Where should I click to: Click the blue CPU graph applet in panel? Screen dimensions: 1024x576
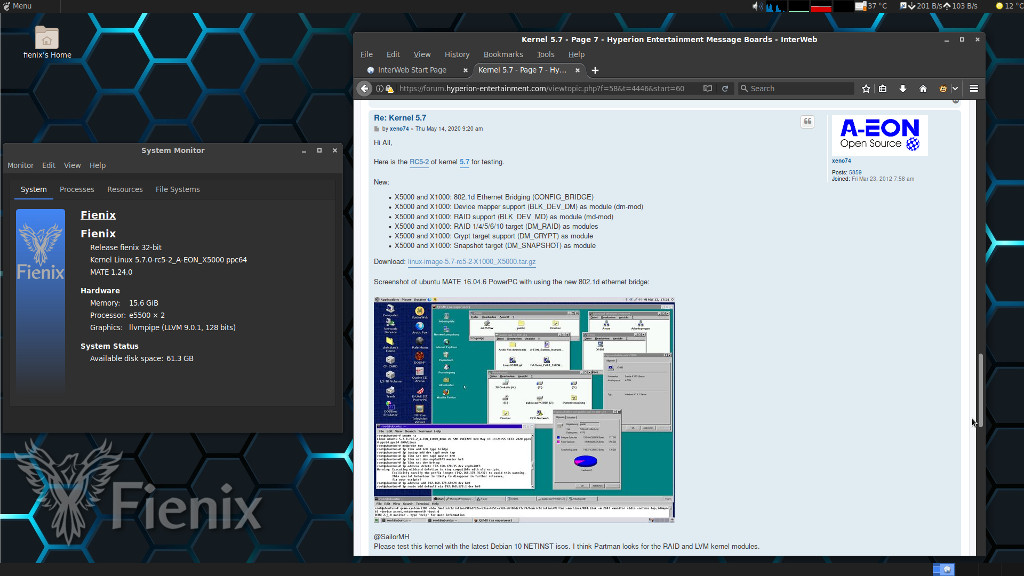[776, 6]
